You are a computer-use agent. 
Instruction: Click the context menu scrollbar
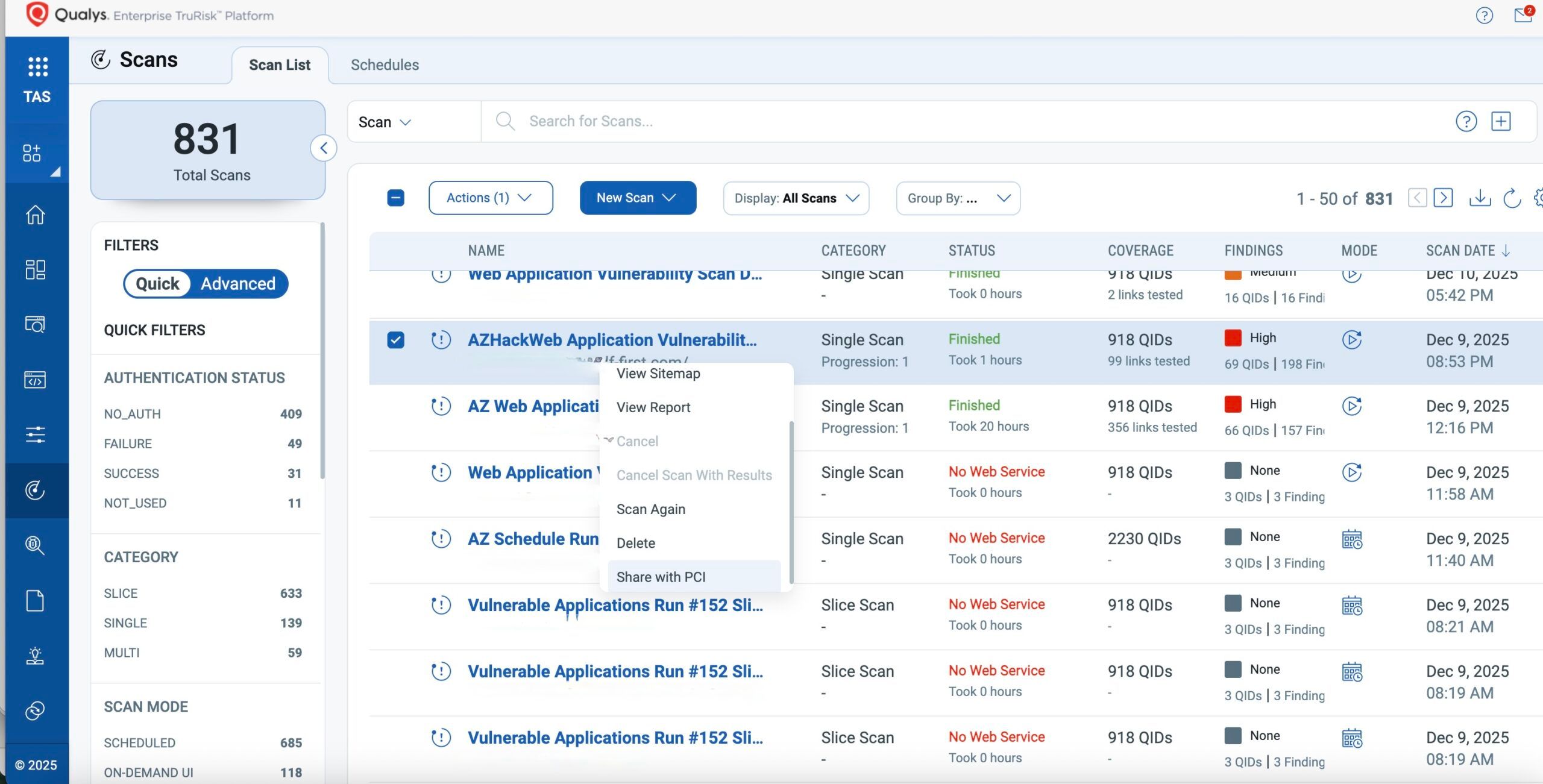point(791,503)
